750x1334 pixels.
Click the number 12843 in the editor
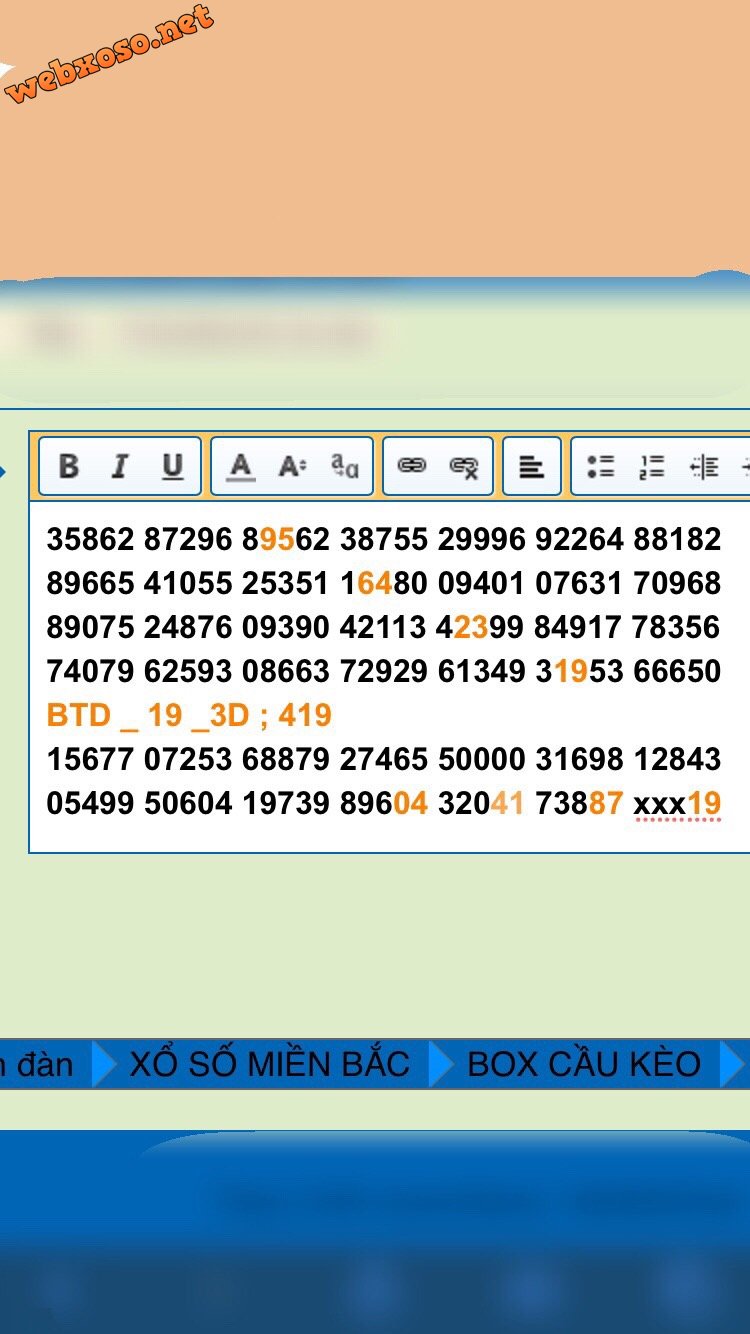click(677, 759)
